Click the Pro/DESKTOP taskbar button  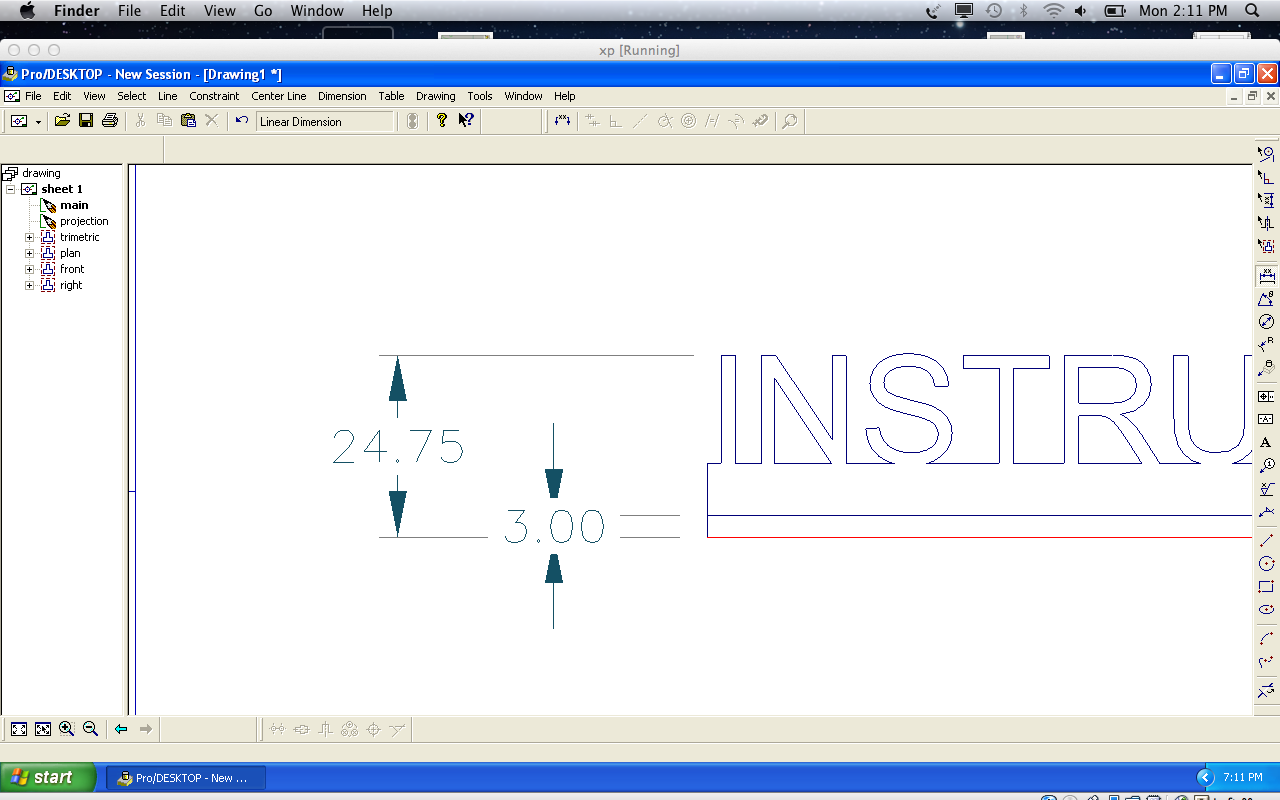coord(187,777)
